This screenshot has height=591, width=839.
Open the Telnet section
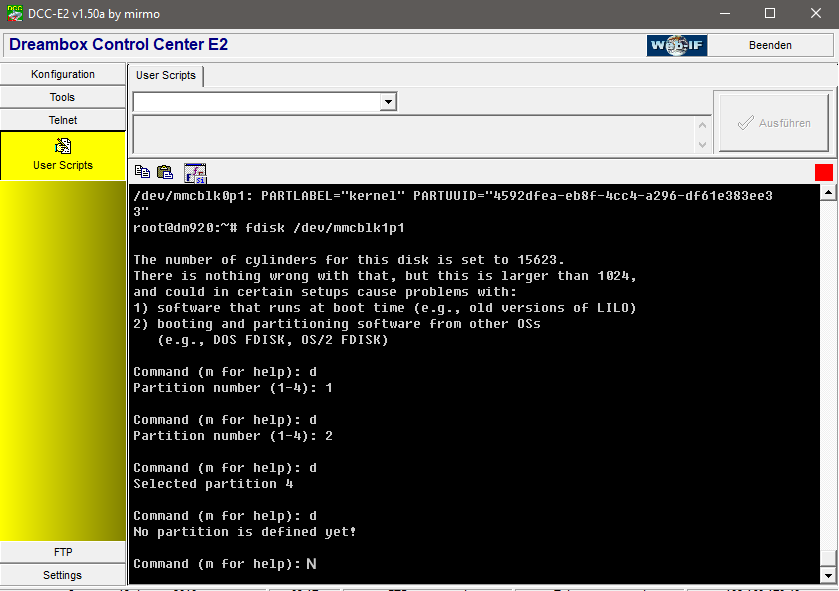63,121
